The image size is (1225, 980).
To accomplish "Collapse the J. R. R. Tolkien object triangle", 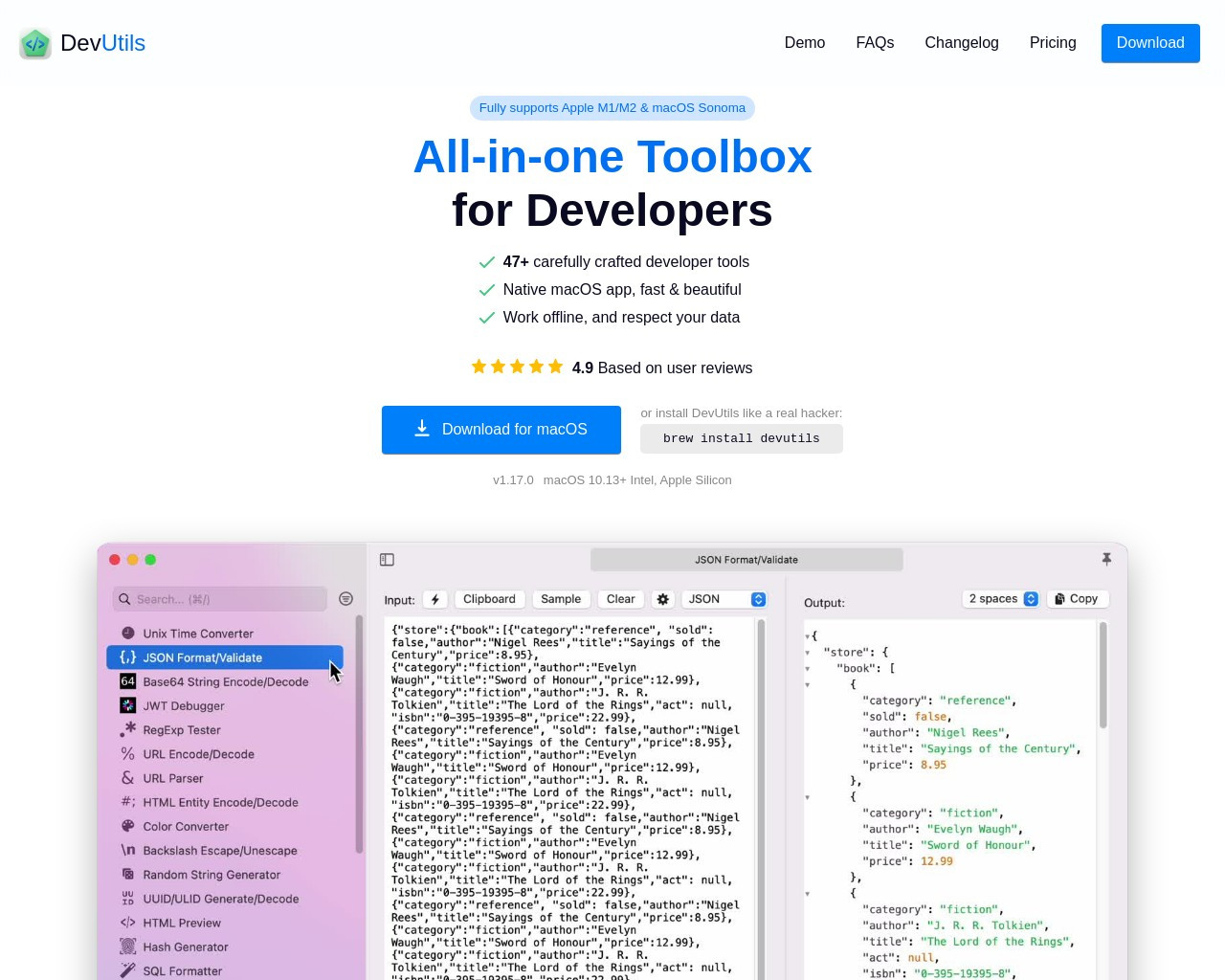I will pos(808,894).
